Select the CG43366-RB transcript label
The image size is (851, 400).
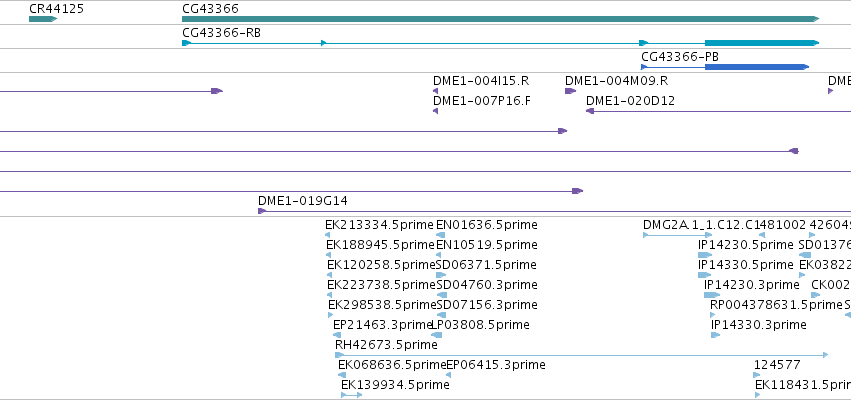coord(221,33)
